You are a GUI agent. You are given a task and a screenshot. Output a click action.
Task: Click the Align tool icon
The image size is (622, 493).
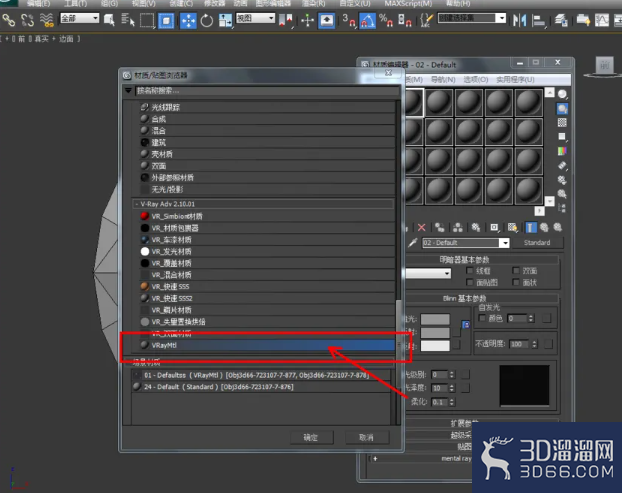pos(539,20)
